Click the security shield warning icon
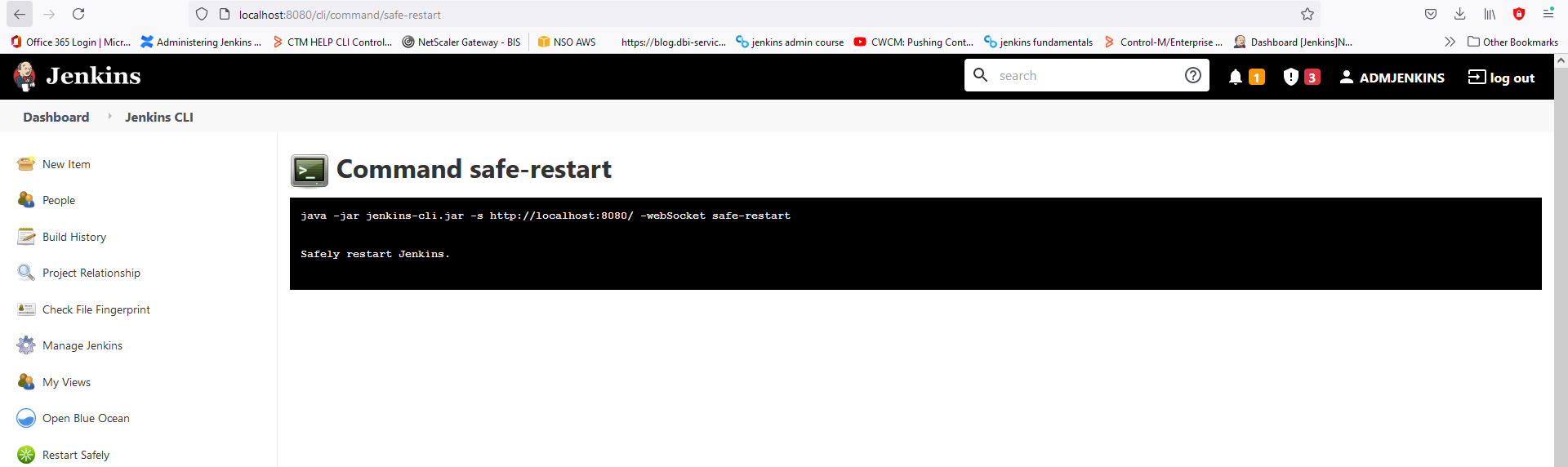This screenshot has height=467, width=1568. point(1290,77)
